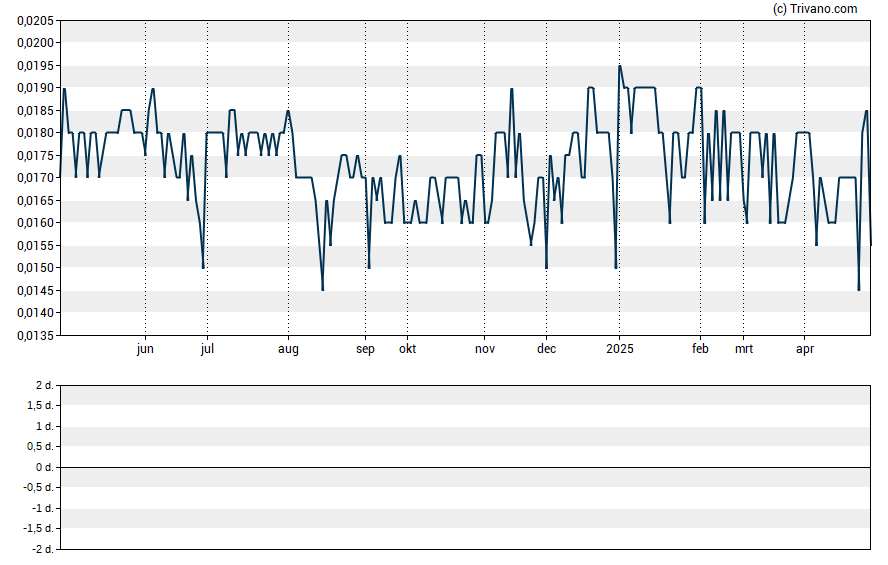Click the 0,0195 price peak at 2025
The width and height of the screenshot is (888, 565).
(620, 66)
